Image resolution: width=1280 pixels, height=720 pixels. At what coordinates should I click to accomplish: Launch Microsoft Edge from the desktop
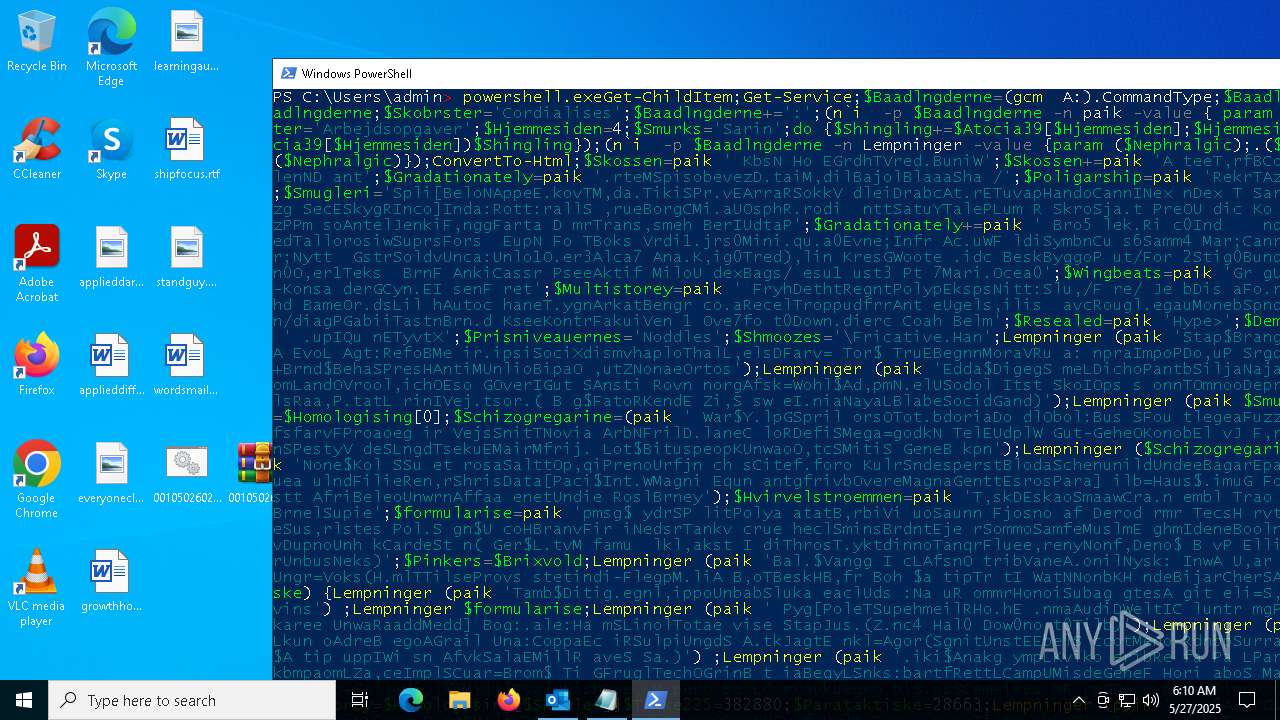[111, 46]
